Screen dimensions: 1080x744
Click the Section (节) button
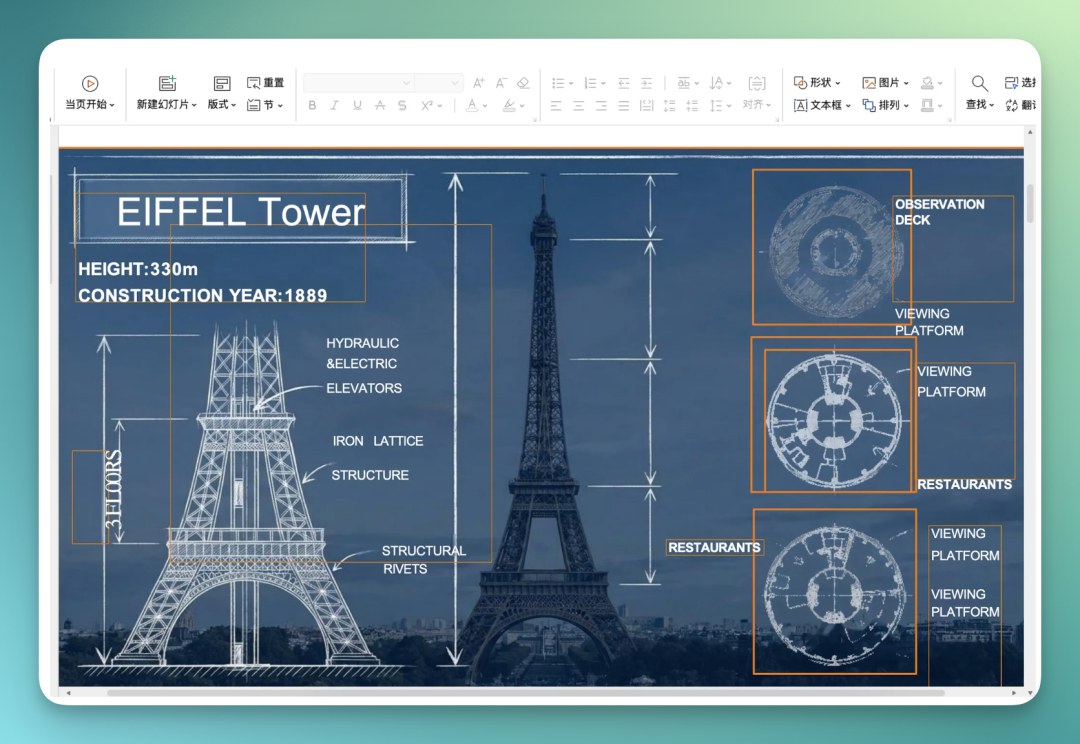265,105
